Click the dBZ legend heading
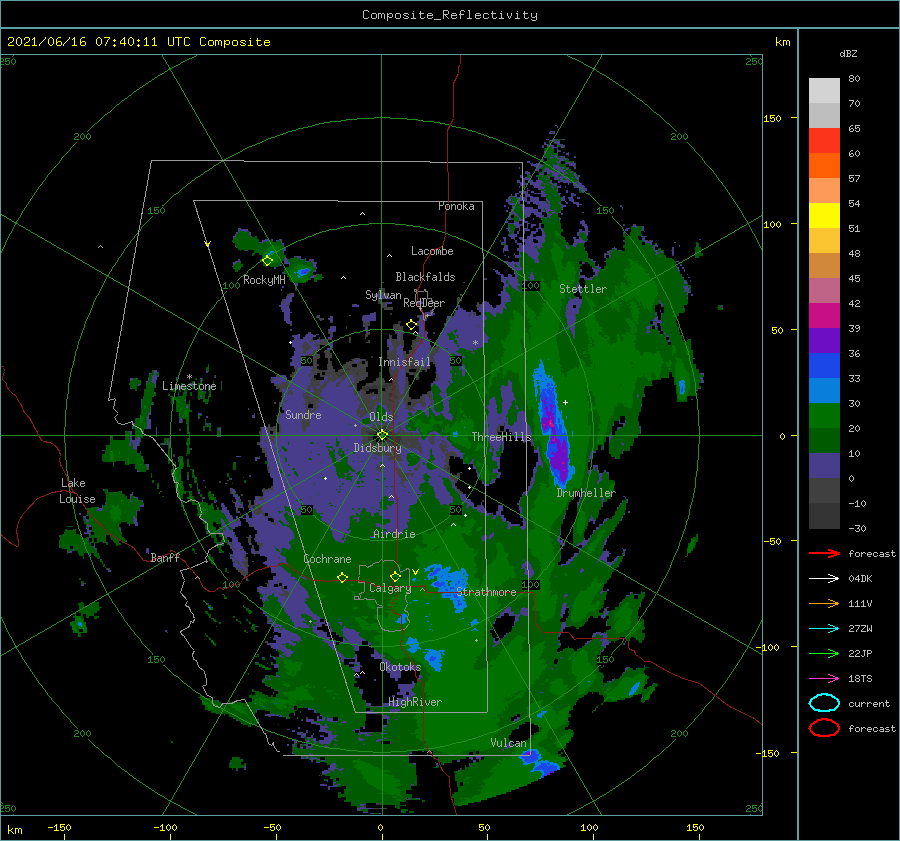 (x=848, y=53)
